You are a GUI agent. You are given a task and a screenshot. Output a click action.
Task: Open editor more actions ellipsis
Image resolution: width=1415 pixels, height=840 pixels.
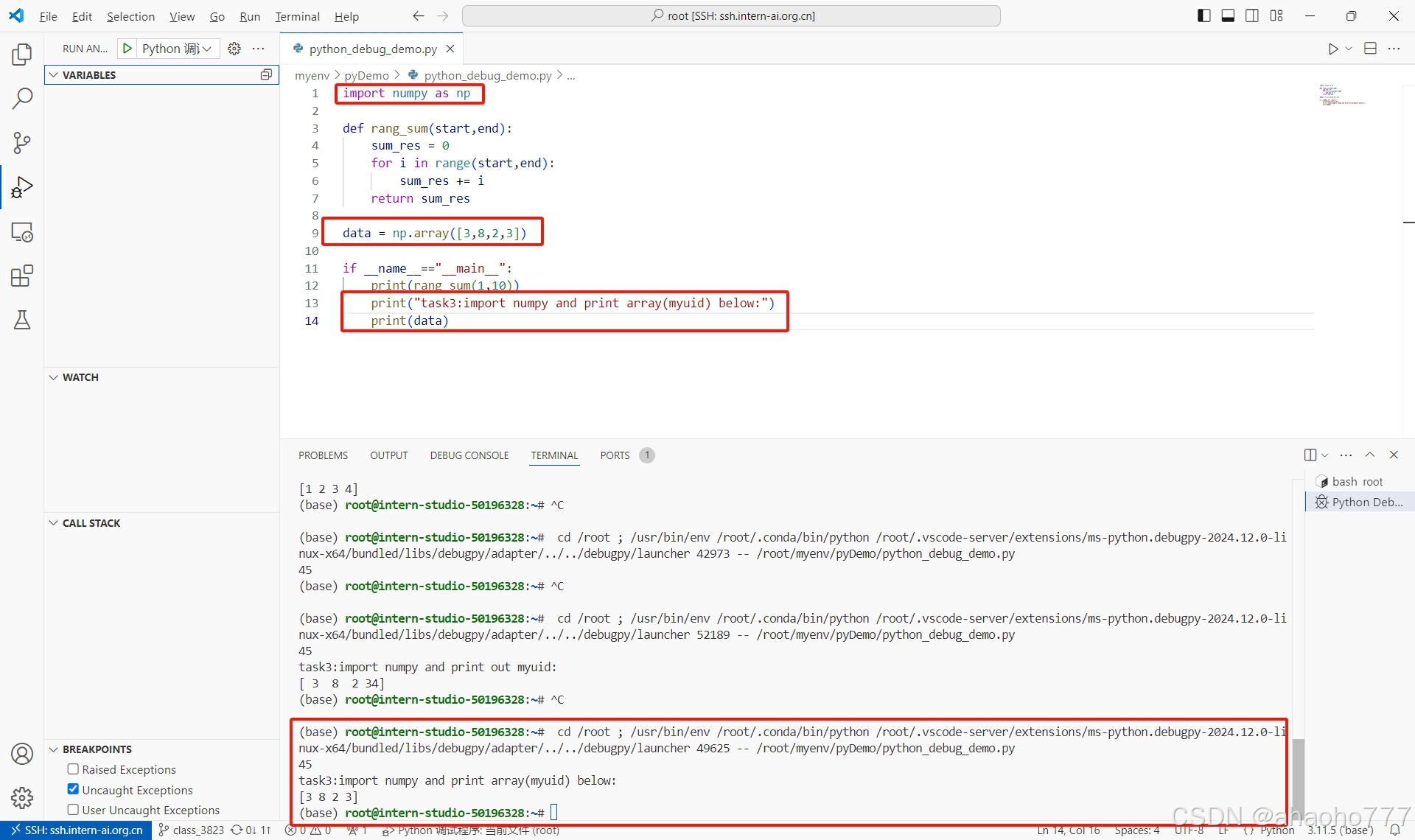pyautogui.click(x=1394, y=49)
